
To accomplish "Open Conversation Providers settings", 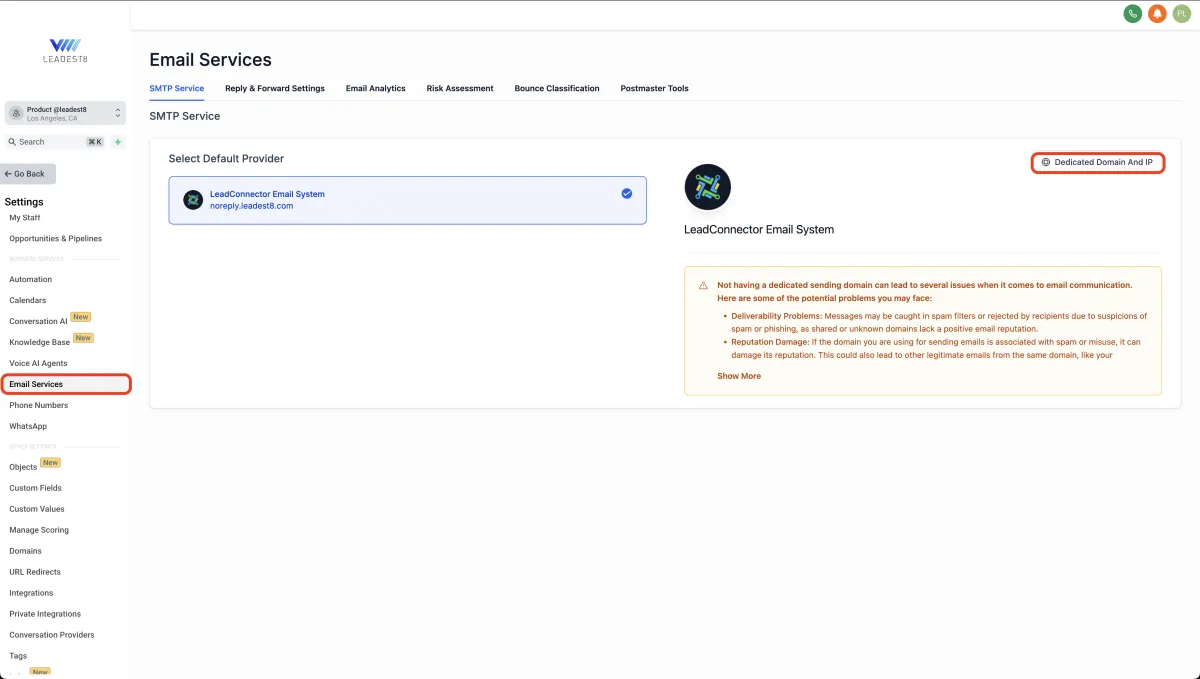I will (x=52, y=635).
